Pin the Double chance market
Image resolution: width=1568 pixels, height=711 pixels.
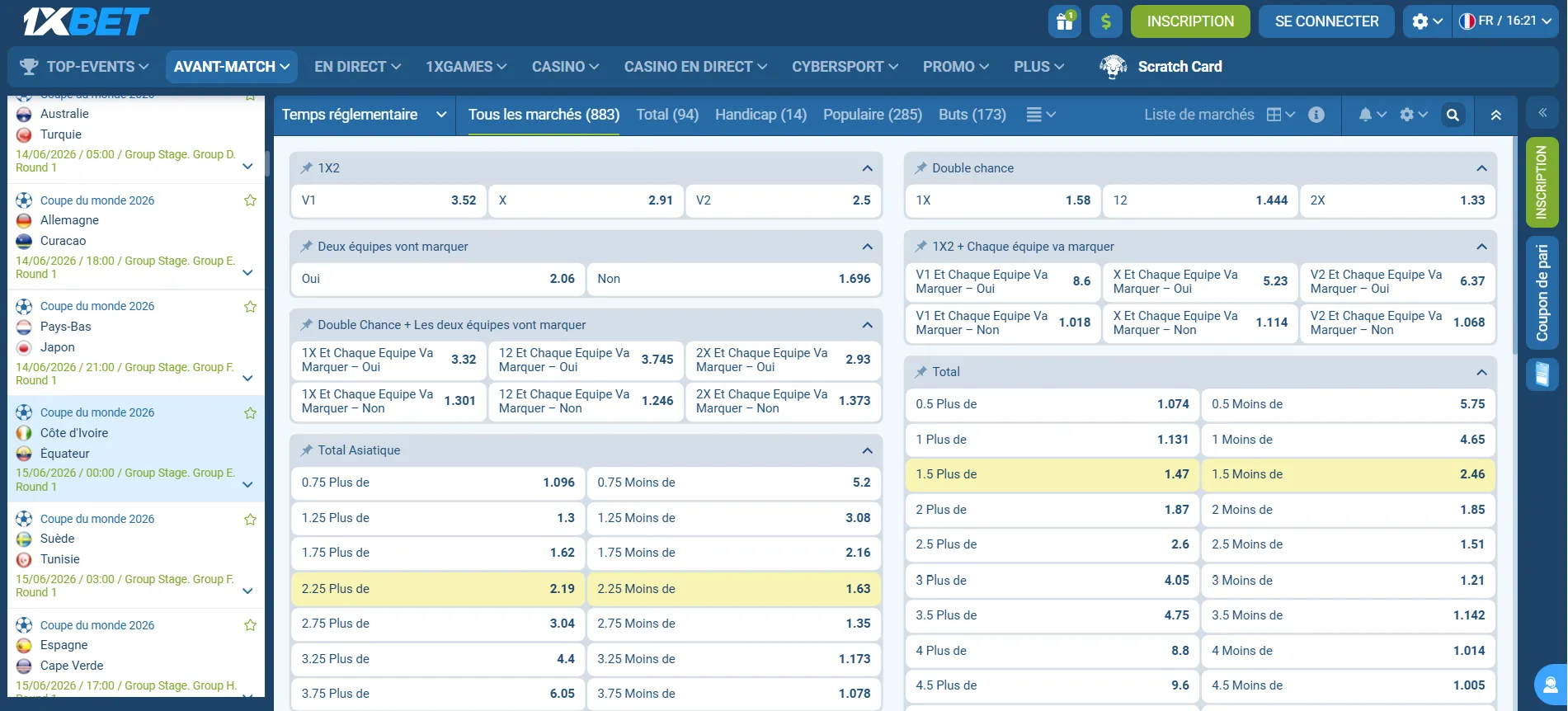(921, 168)
